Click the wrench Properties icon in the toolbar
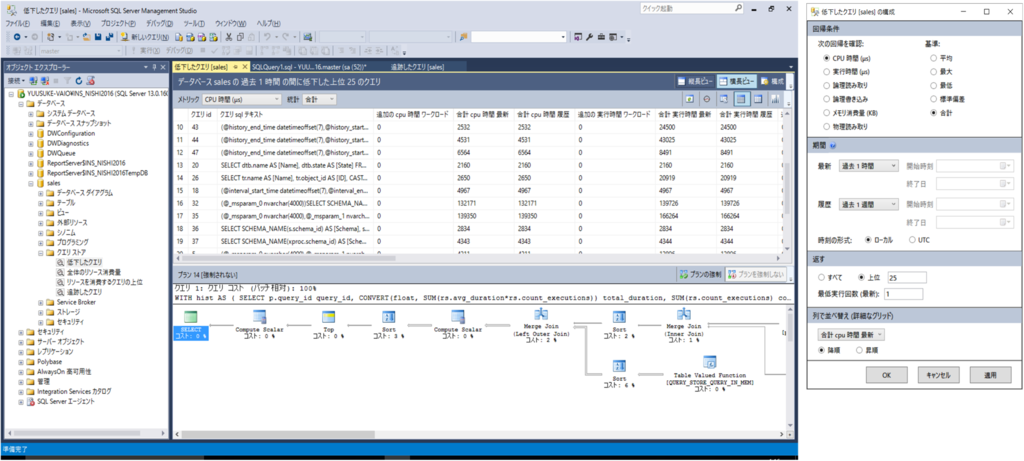1024x461 pixels. [x=590, y=37]
